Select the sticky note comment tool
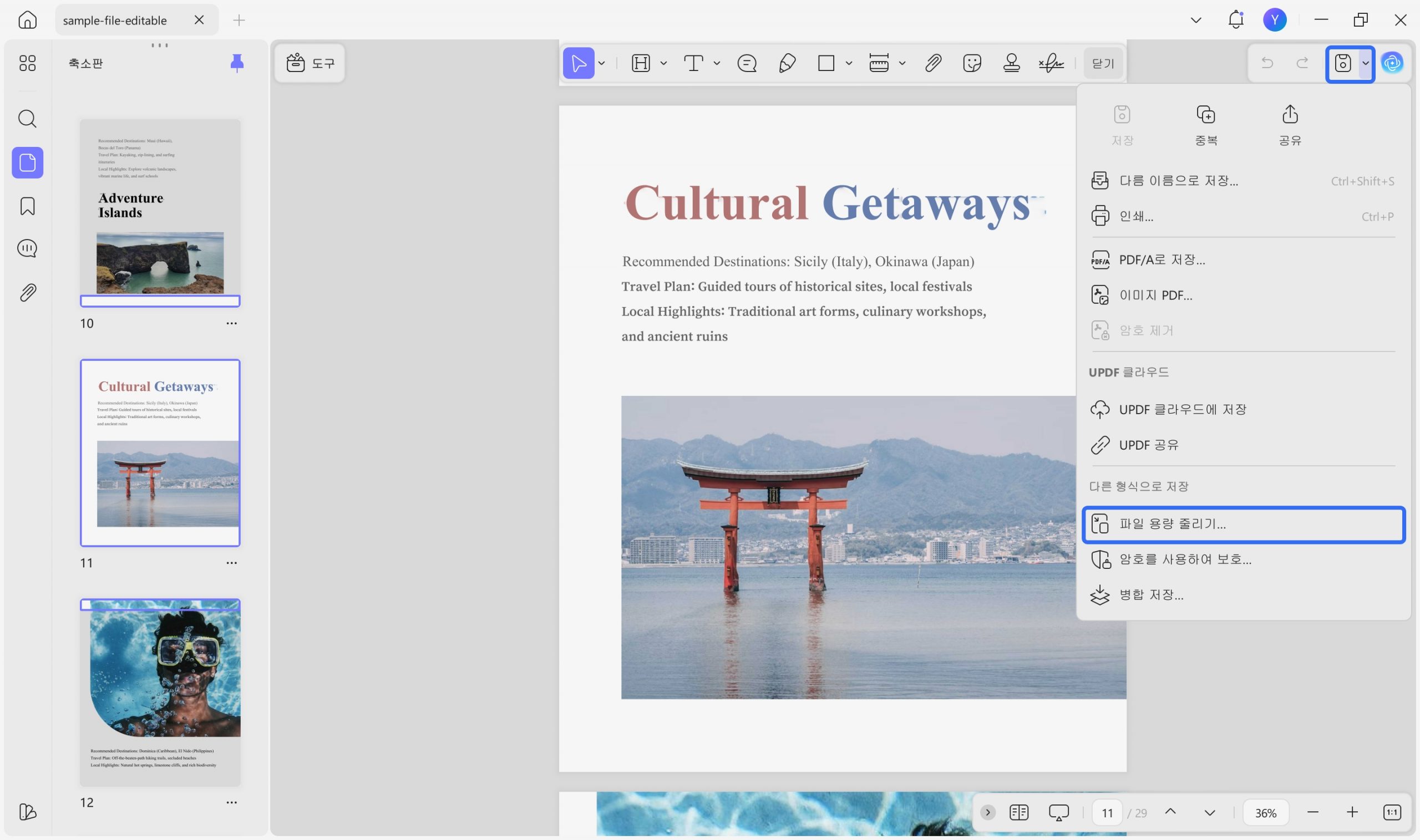 (747, 63)
